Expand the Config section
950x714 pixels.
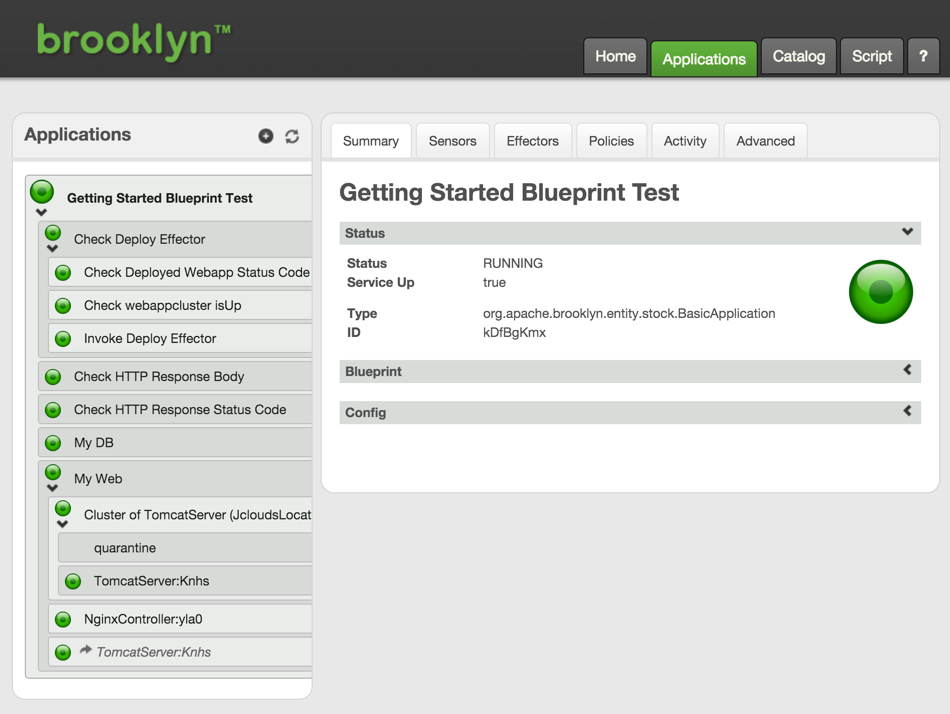click(907, 412)
